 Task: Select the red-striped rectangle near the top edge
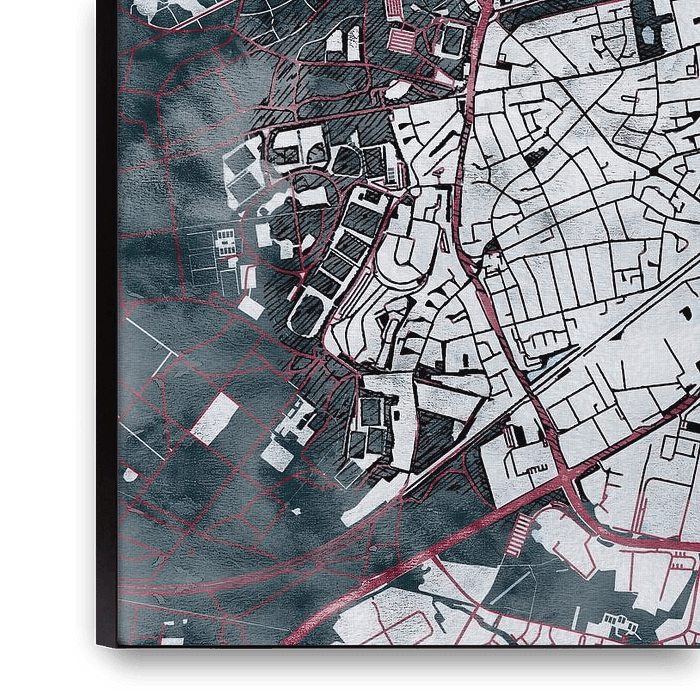coord(399,40)
